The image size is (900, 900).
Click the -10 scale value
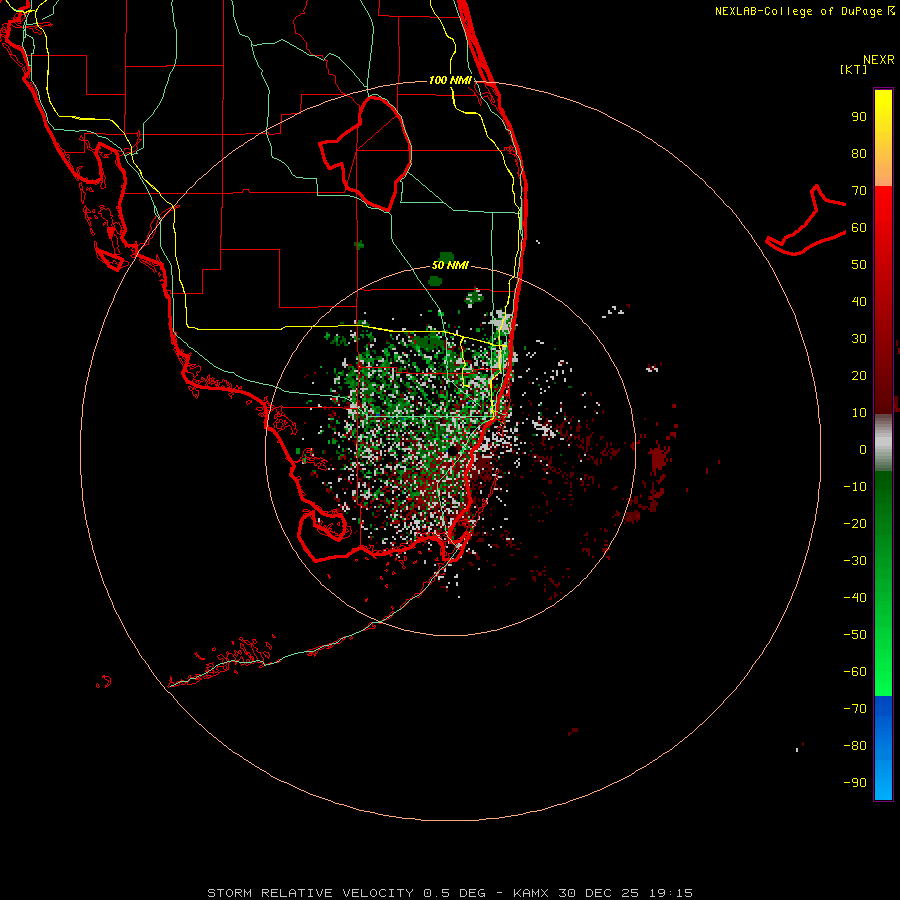point(855,487)
